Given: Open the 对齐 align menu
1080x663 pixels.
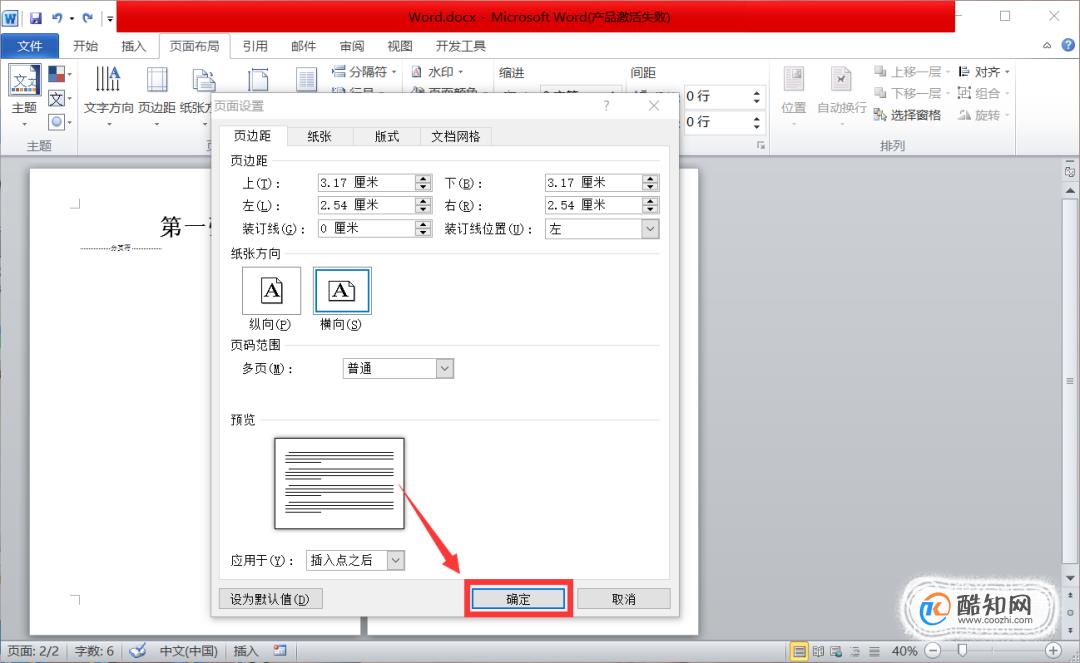Looking at the screenshot, I should click(984, 72).
